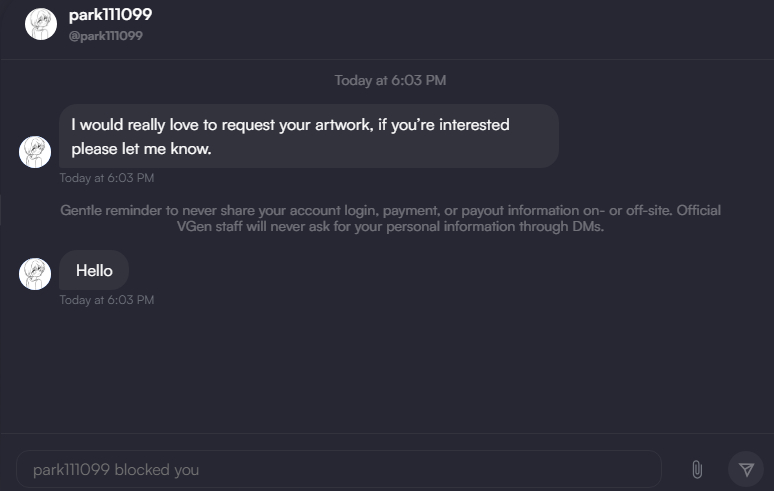Select the "Hello" message bubble
Viewport: 774px width, 491px height.
(x=94, y=271)
